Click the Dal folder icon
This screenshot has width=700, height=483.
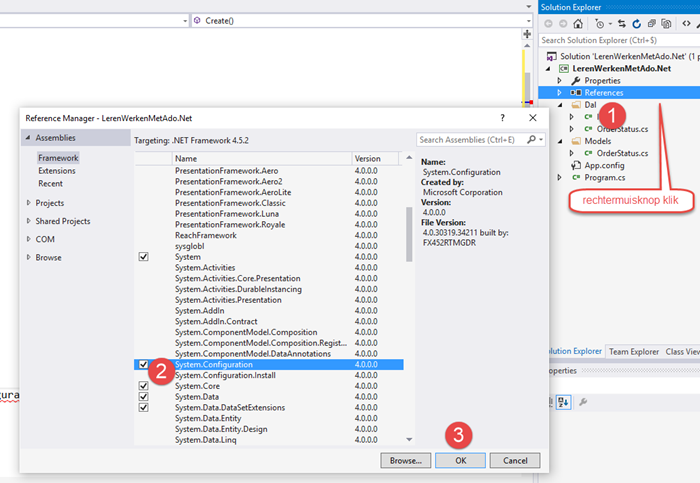point(576,104)
